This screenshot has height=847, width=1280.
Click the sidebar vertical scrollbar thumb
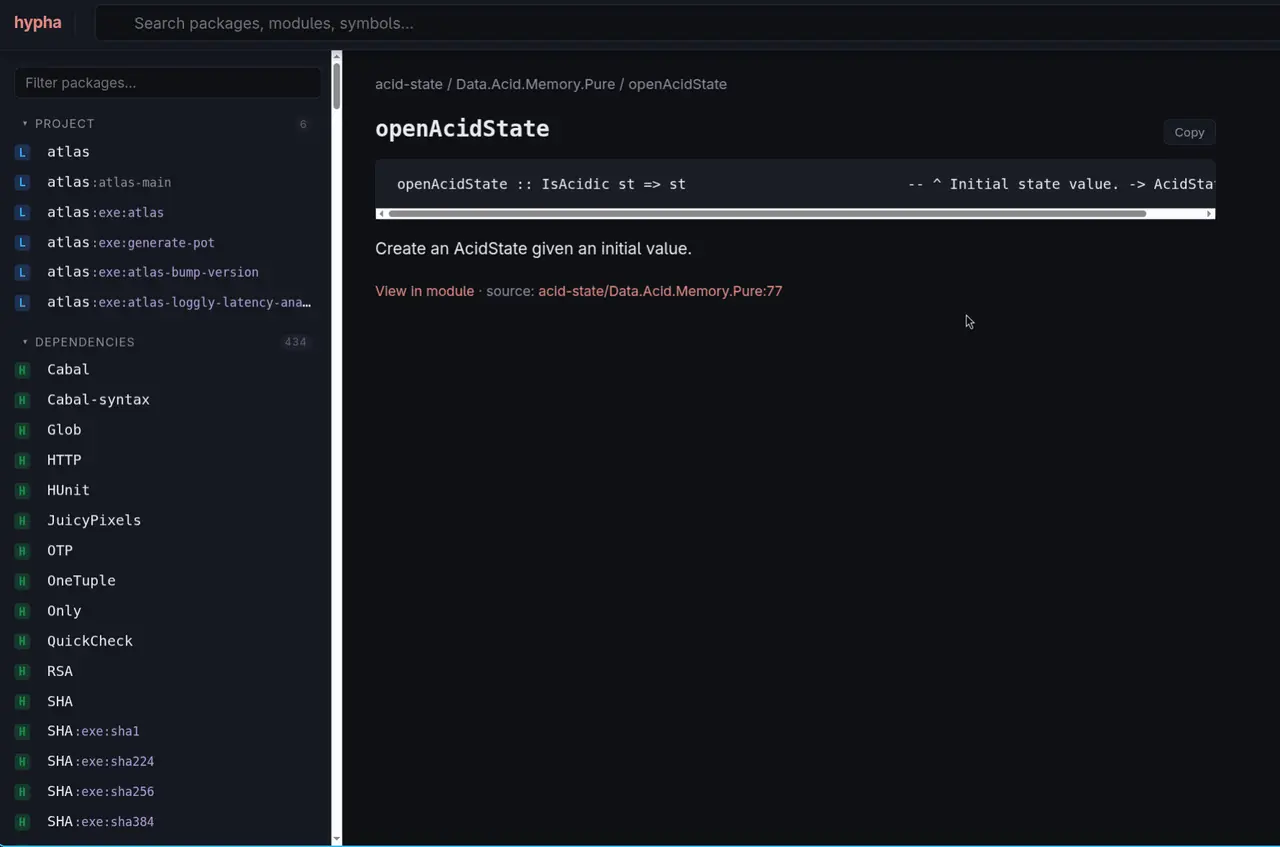click(x=337, y=86)
